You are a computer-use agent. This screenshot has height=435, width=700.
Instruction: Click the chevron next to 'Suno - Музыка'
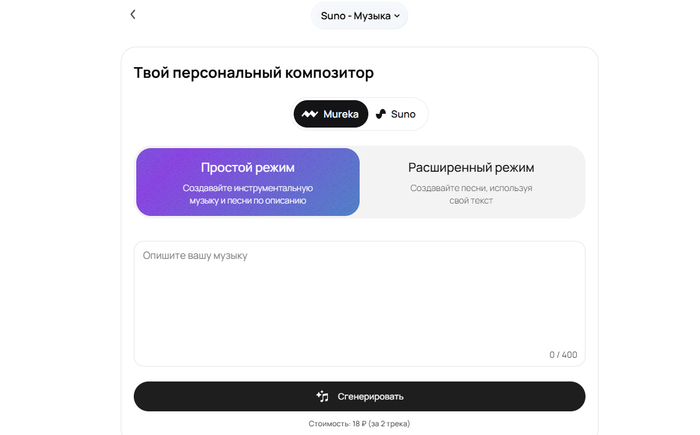point(397,16)
